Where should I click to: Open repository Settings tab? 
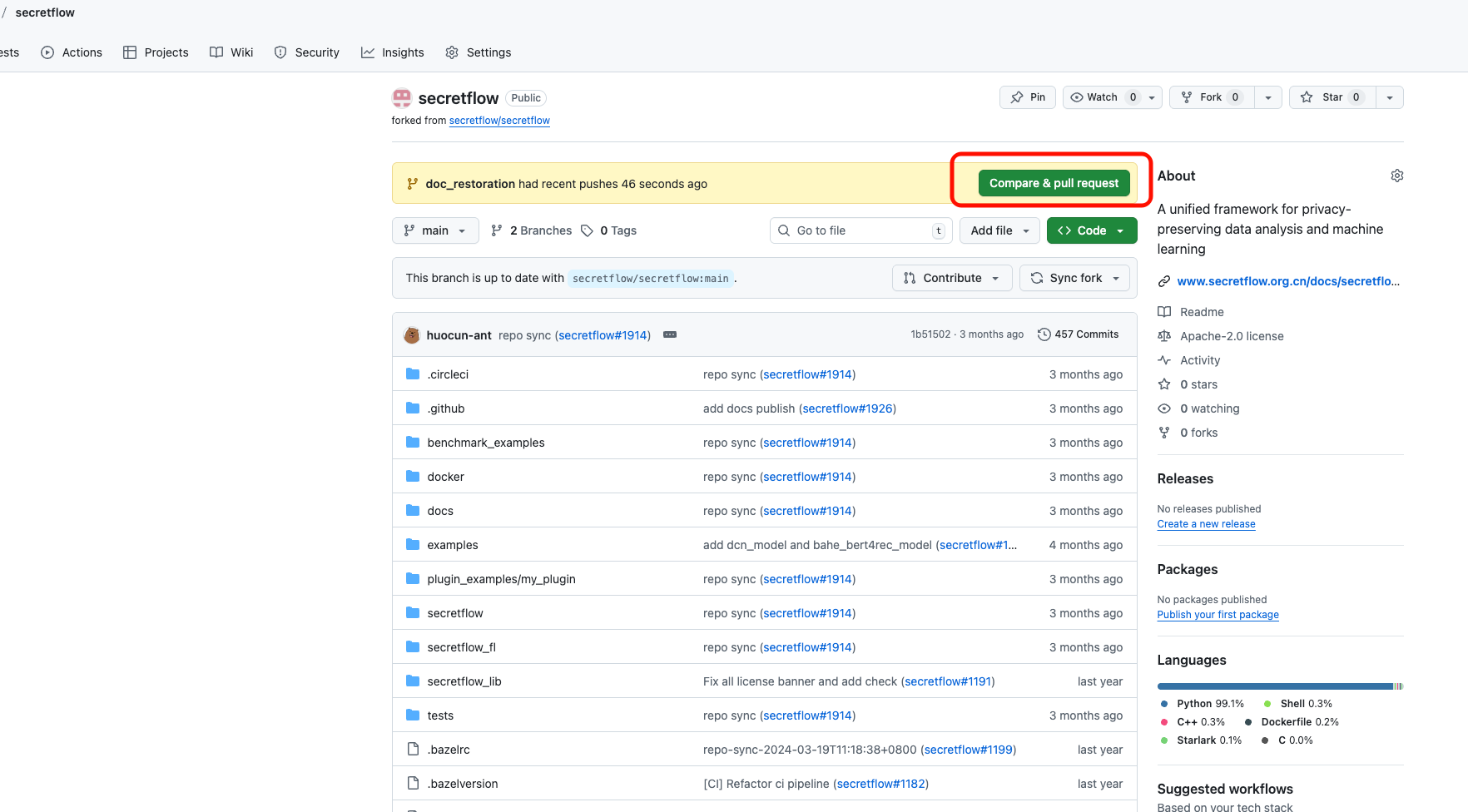point(479,52)
